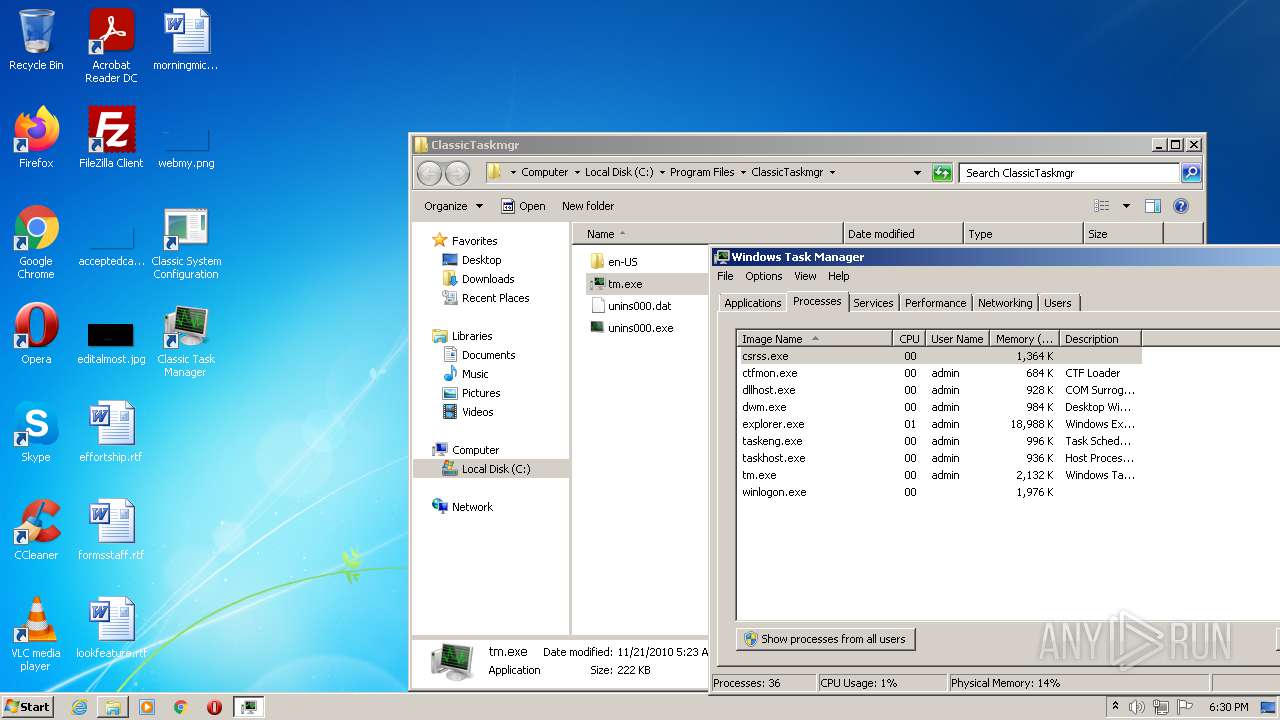Open Google Chrome desktop shortcut
The height and width of the screenshot is (720, 1280).
(36, 242)
